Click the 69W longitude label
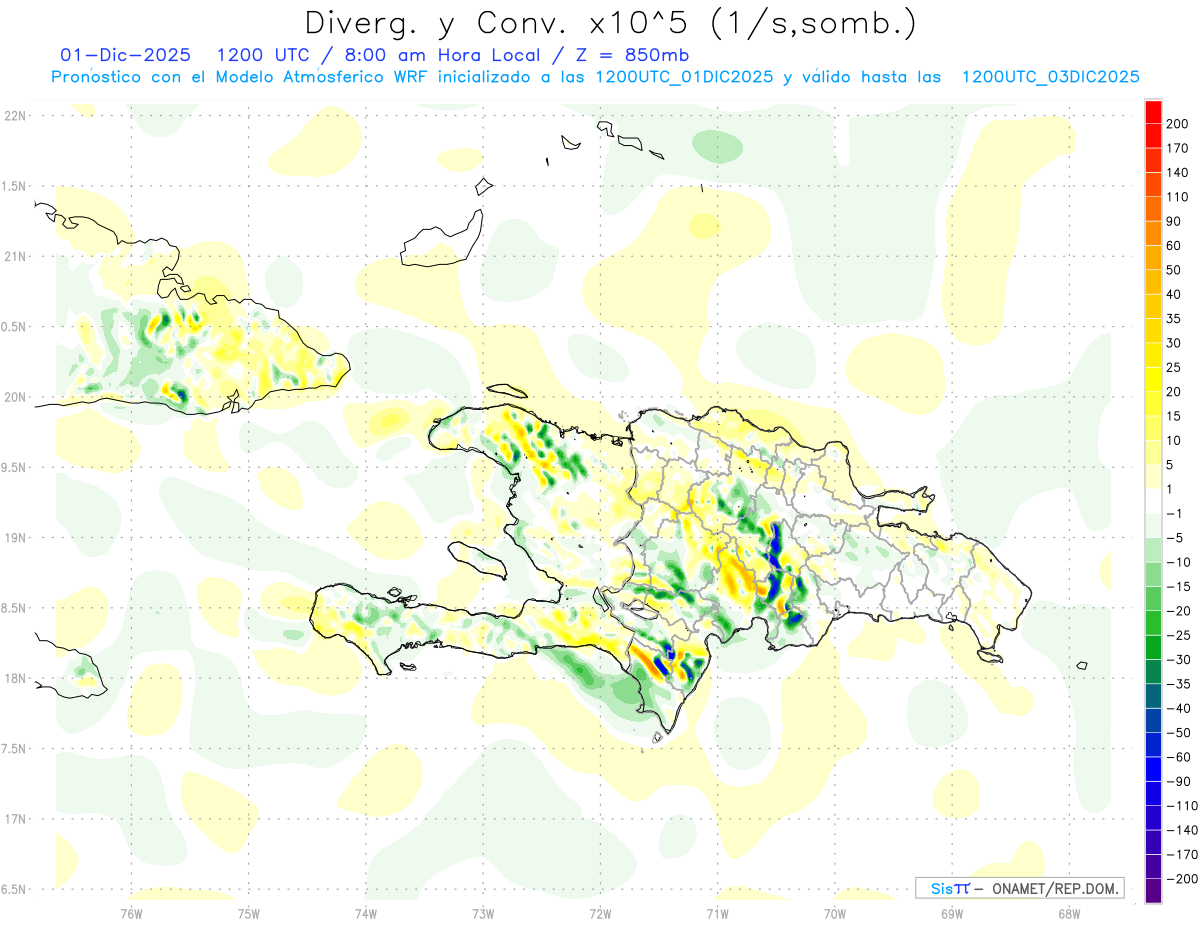1200x927 pixels. (951, 914)
